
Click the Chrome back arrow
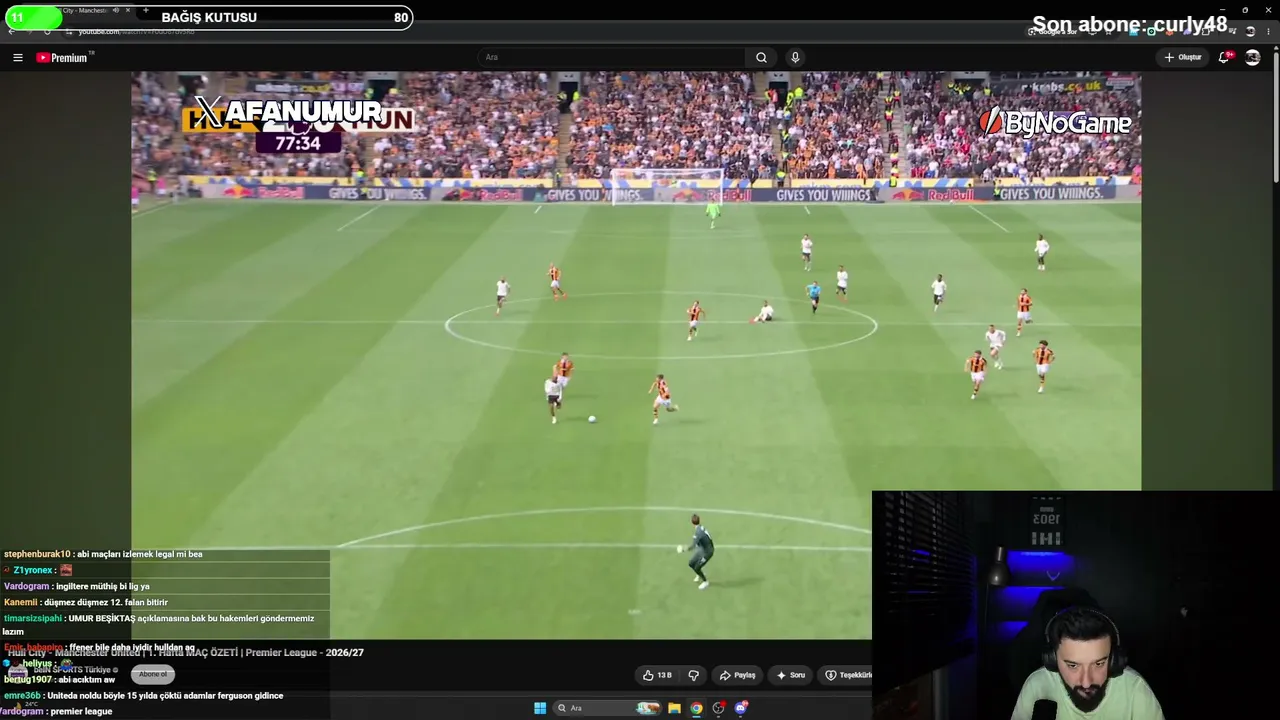pyautogui.click(x=11, y=31)
